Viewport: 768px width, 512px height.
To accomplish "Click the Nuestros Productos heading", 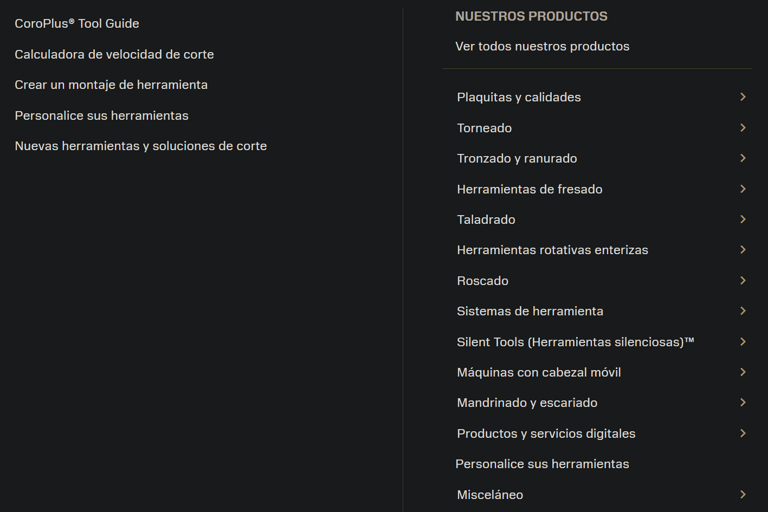I will click(x=531, y=16).
